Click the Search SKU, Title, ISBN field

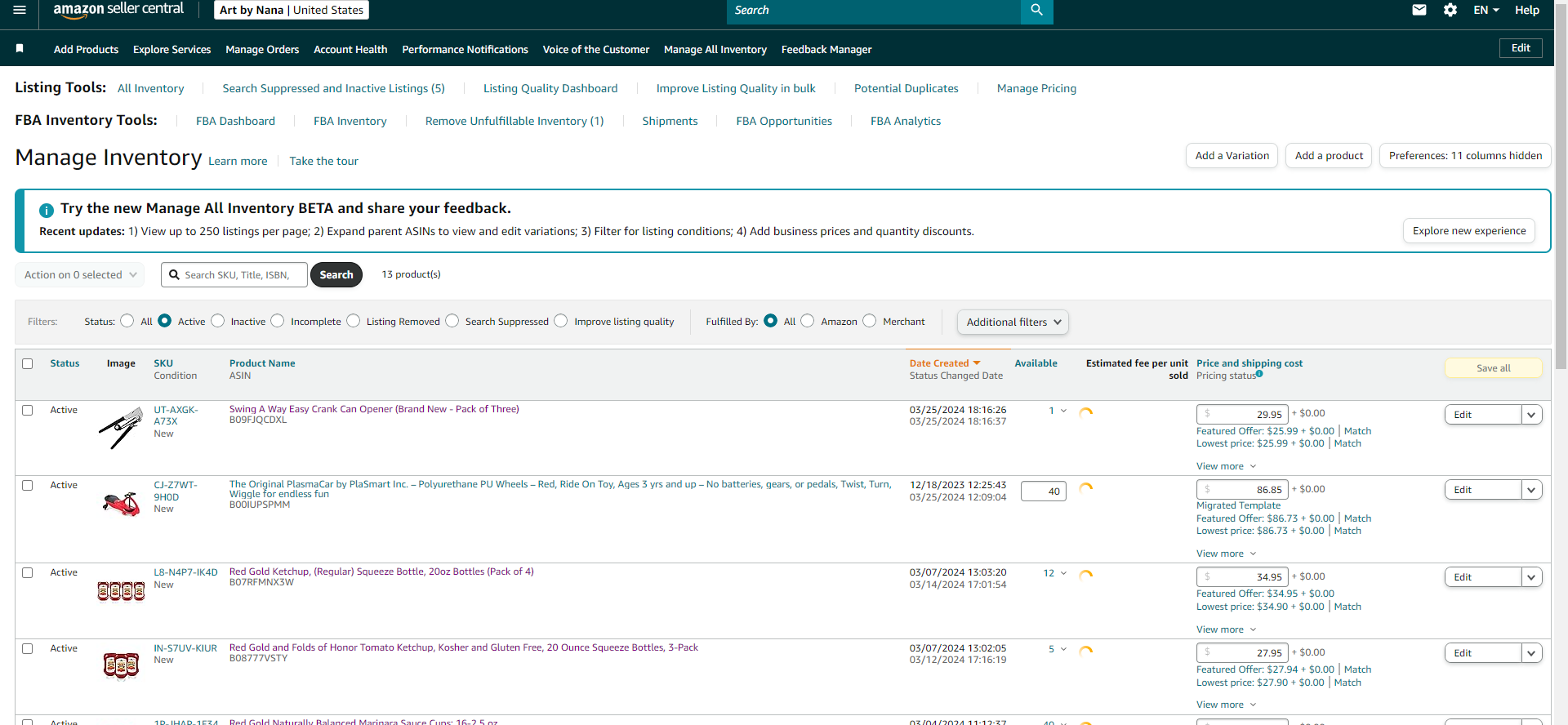click(234, 275)
